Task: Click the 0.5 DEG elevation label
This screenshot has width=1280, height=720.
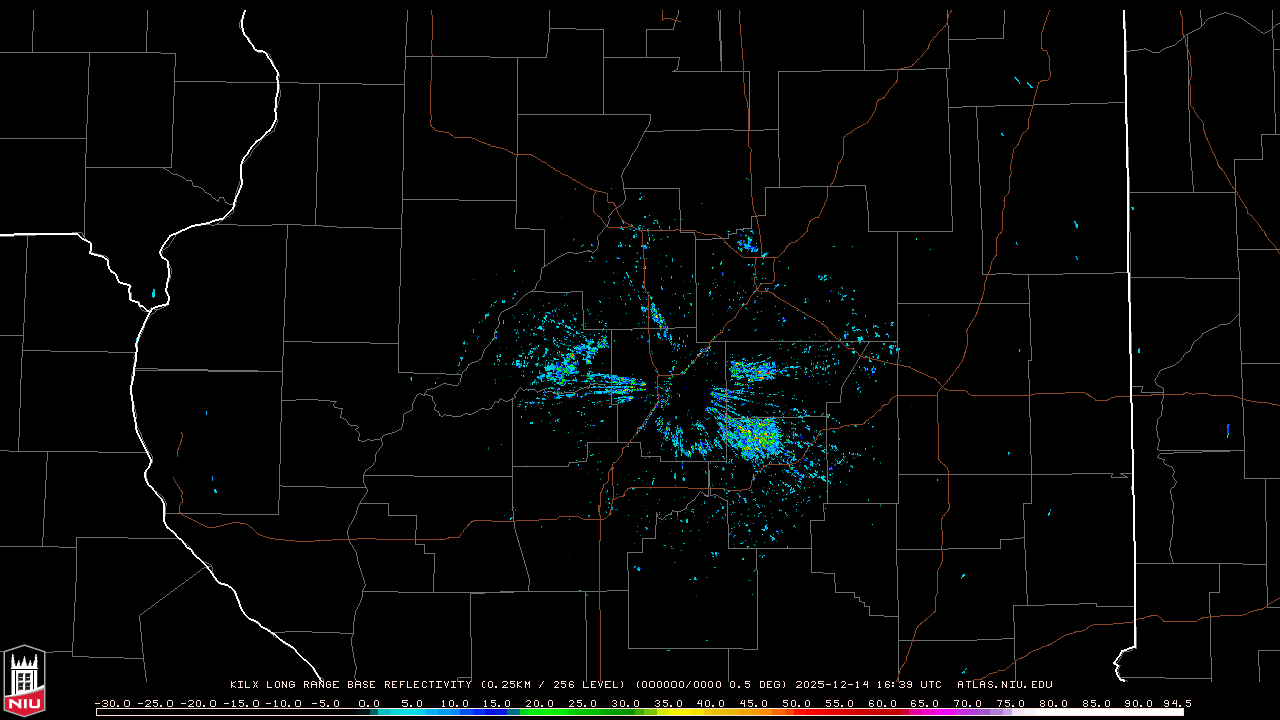Action: (x=757, y=685)
